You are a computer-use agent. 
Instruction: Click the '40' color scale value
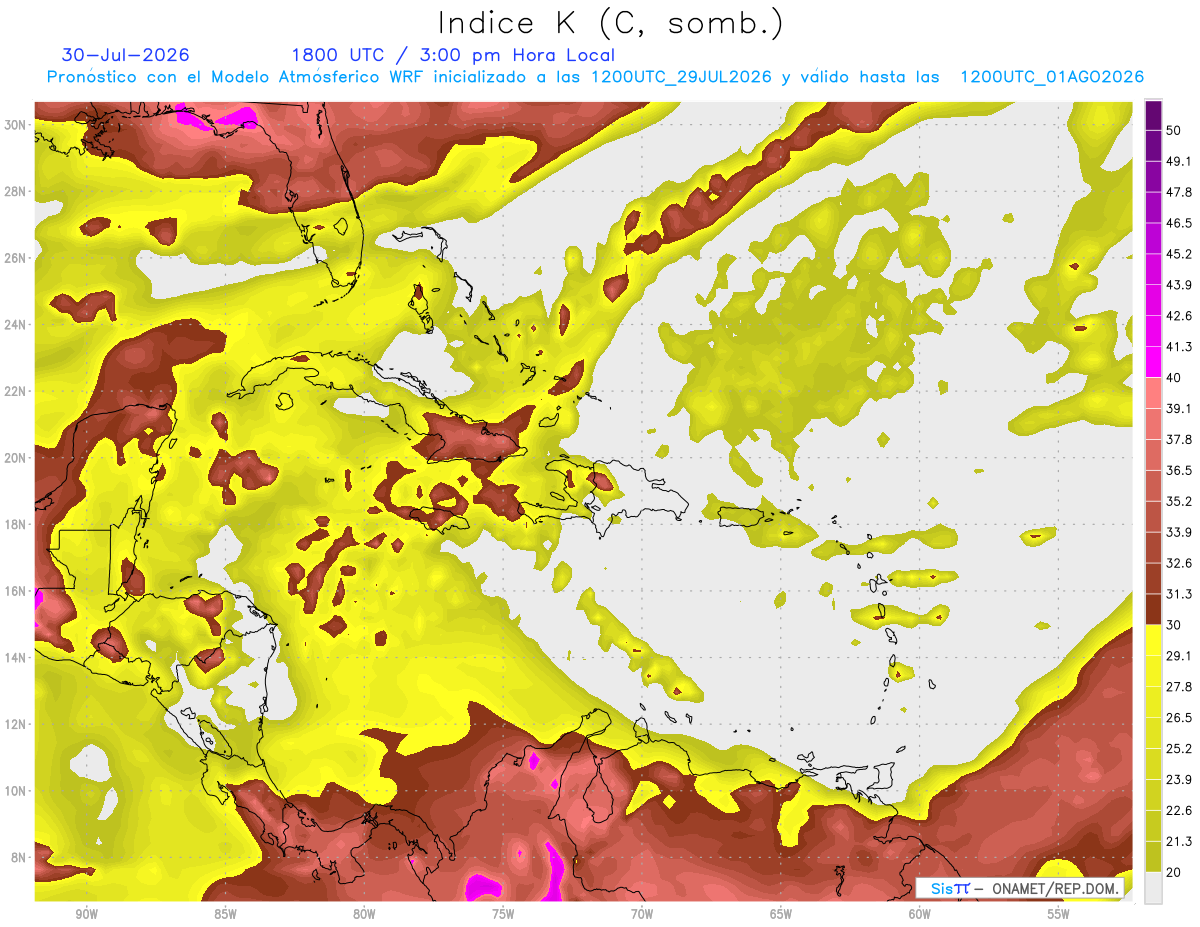tap(1174, 378)
